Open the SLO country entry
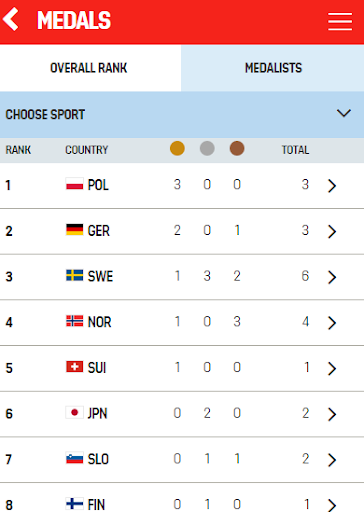The height and width of the screenshot is (512, 364). (182, 459)
